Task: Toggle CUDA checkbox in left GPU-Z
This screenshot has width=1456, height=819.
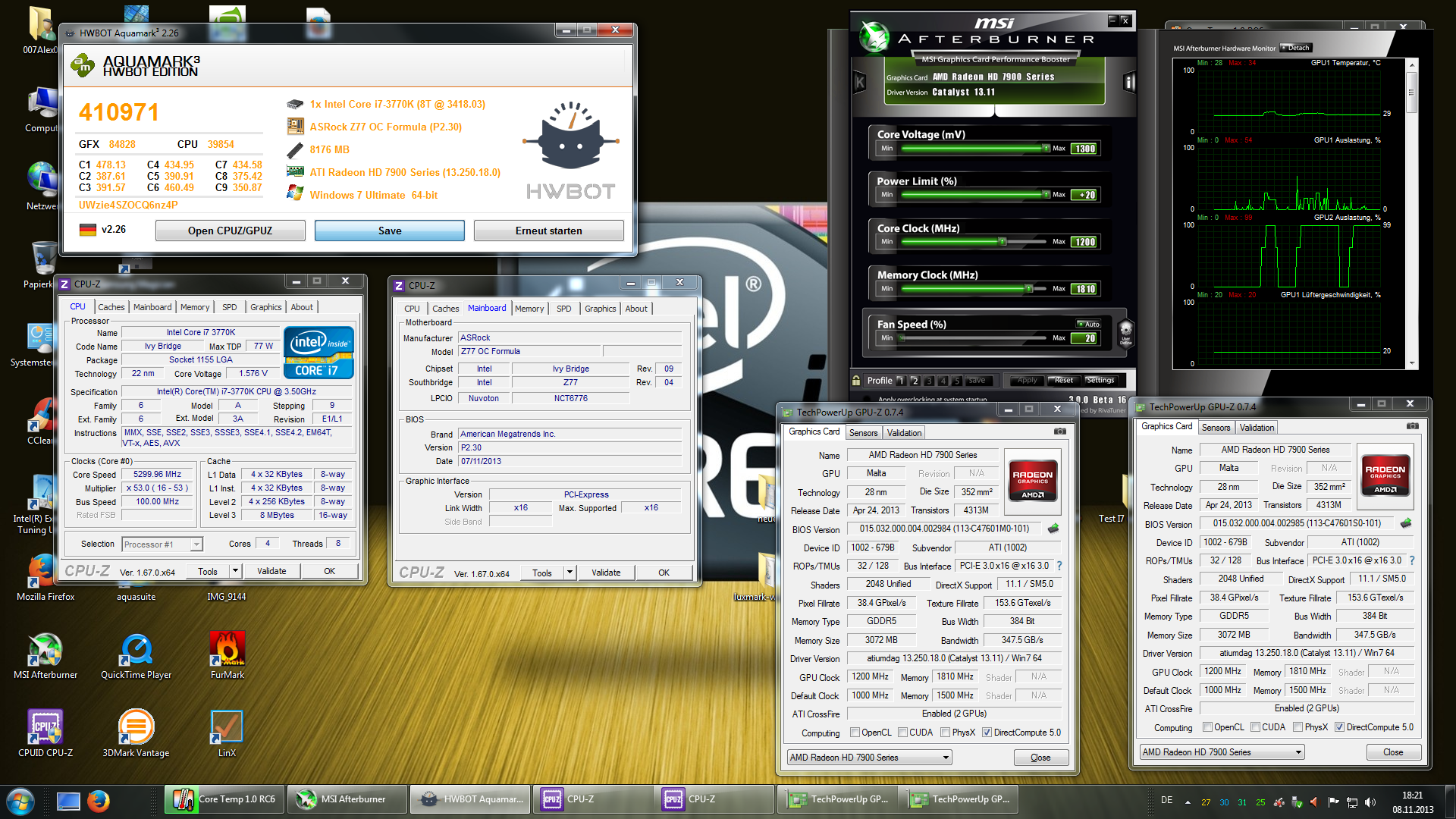Action: point(902,733)
